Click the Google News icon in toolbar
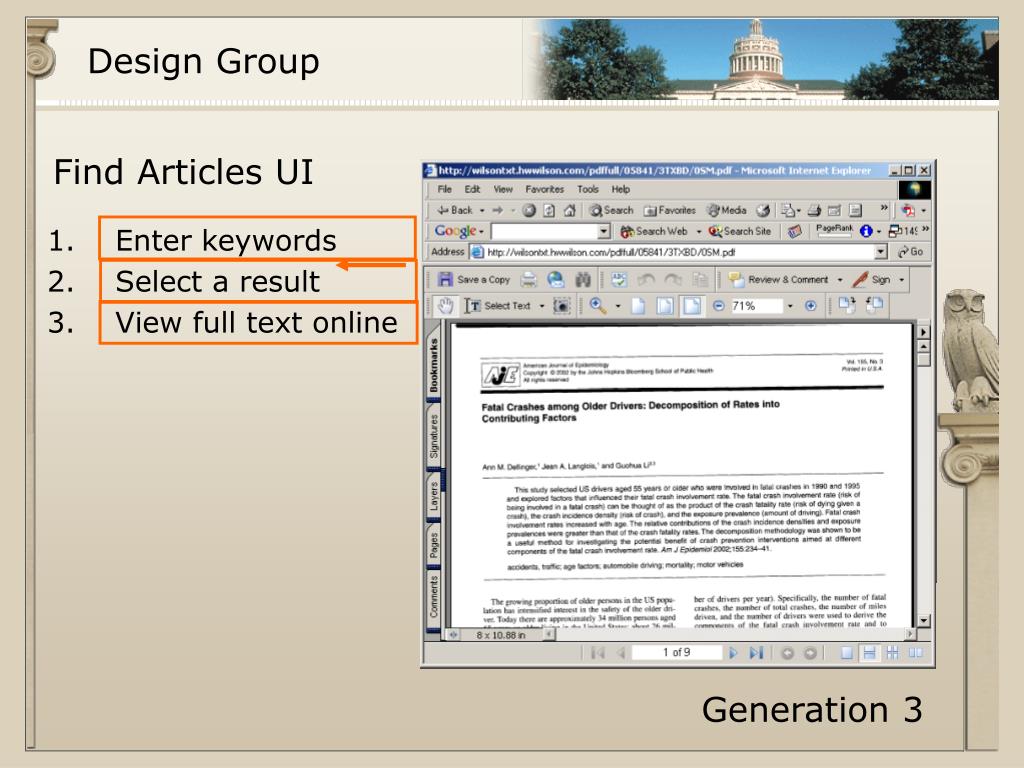1024x768 pixels. (x=794, y=231)
